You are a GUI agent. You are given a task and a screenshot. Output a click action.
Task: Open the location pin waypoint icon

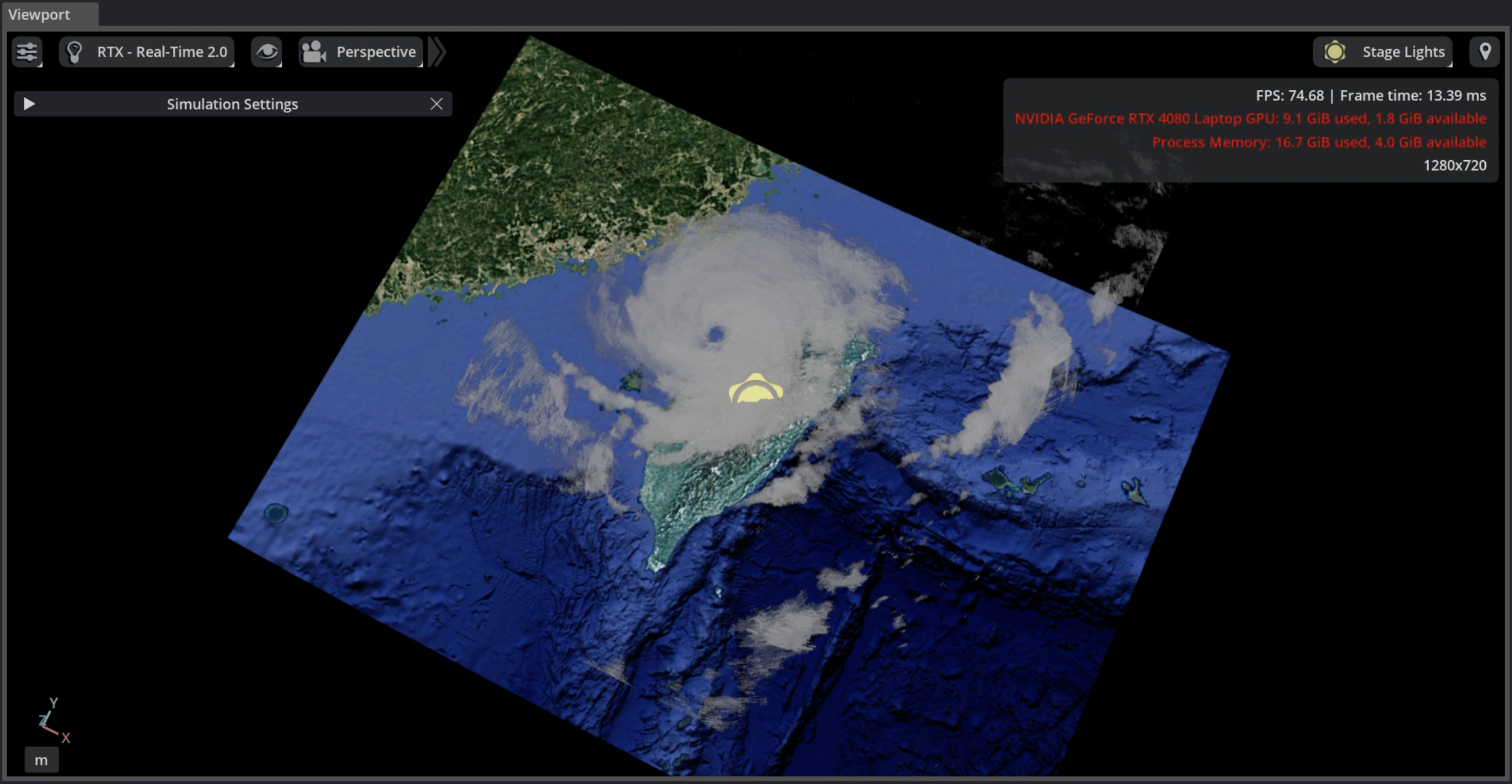click(x=1485, y=52)
